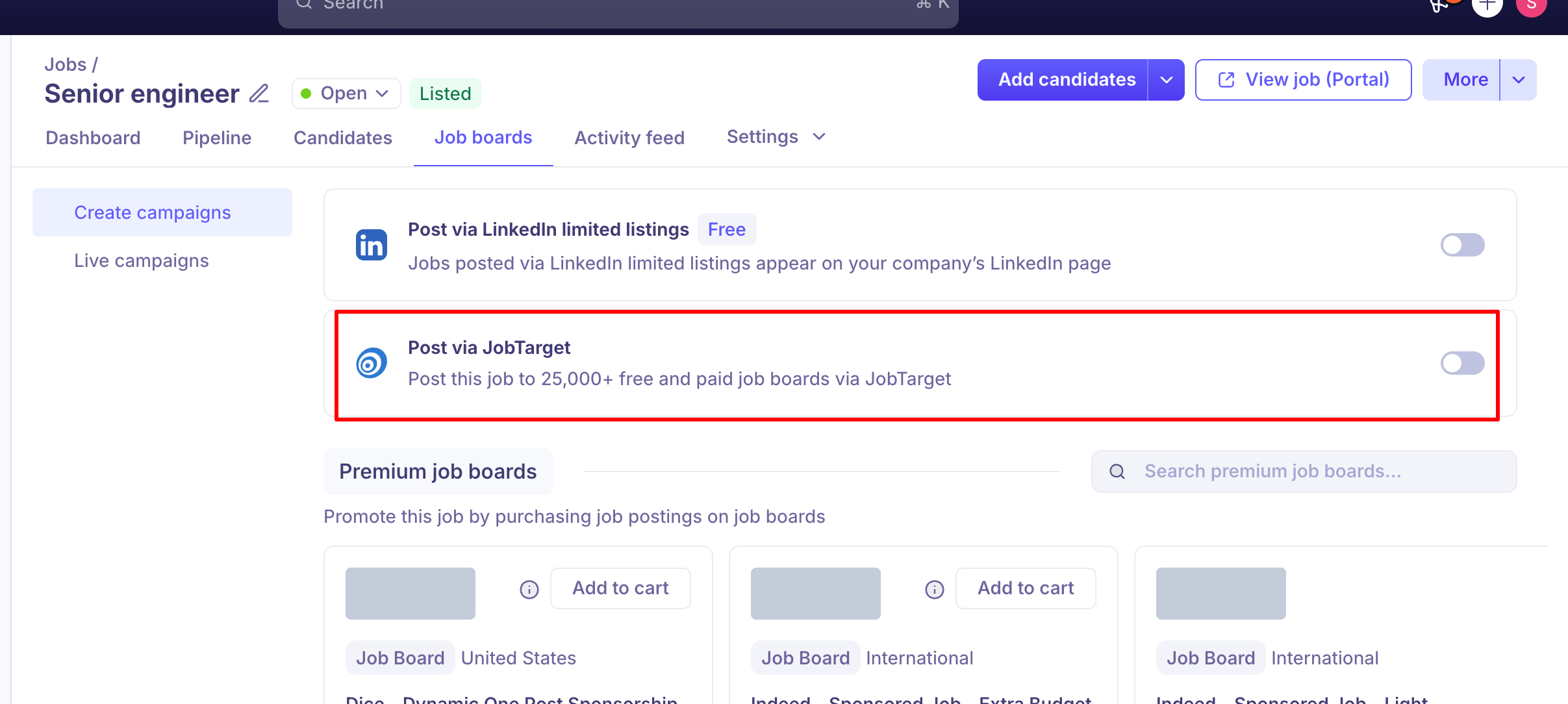Click 'Post via LinkedIn limited listings' title

click(548, 229)
